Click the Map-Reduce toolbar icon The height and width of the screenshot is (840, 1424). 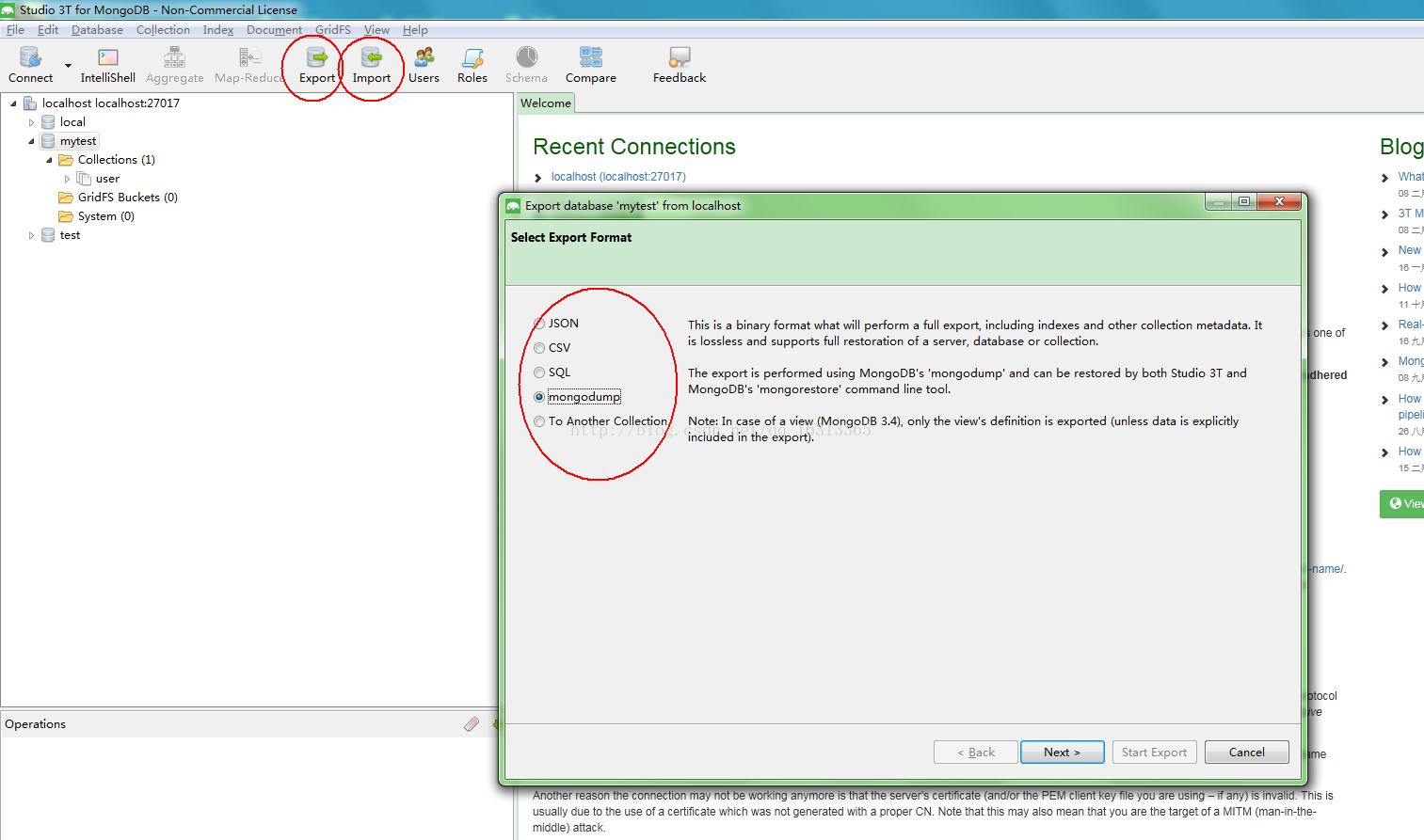[x=249, y=66]
